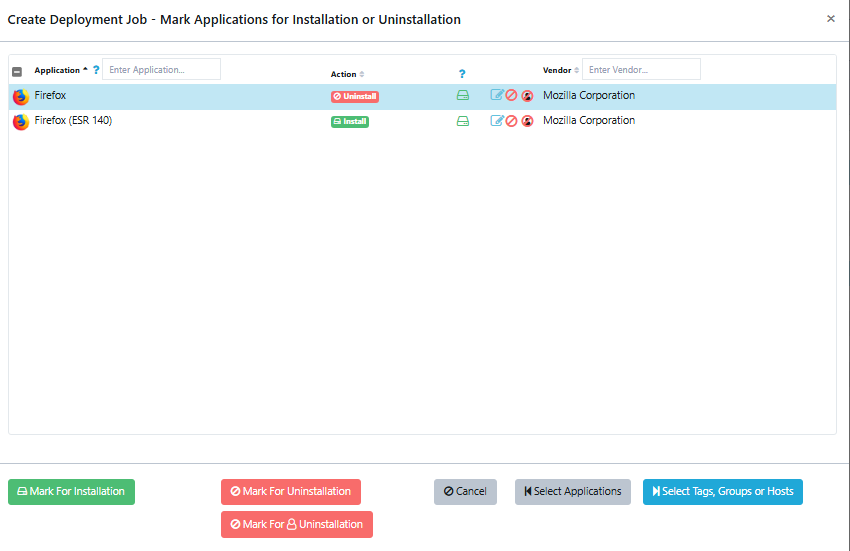The image size is (850, 551).
Task: Sort the table by Action column
Action: (344, 74)
